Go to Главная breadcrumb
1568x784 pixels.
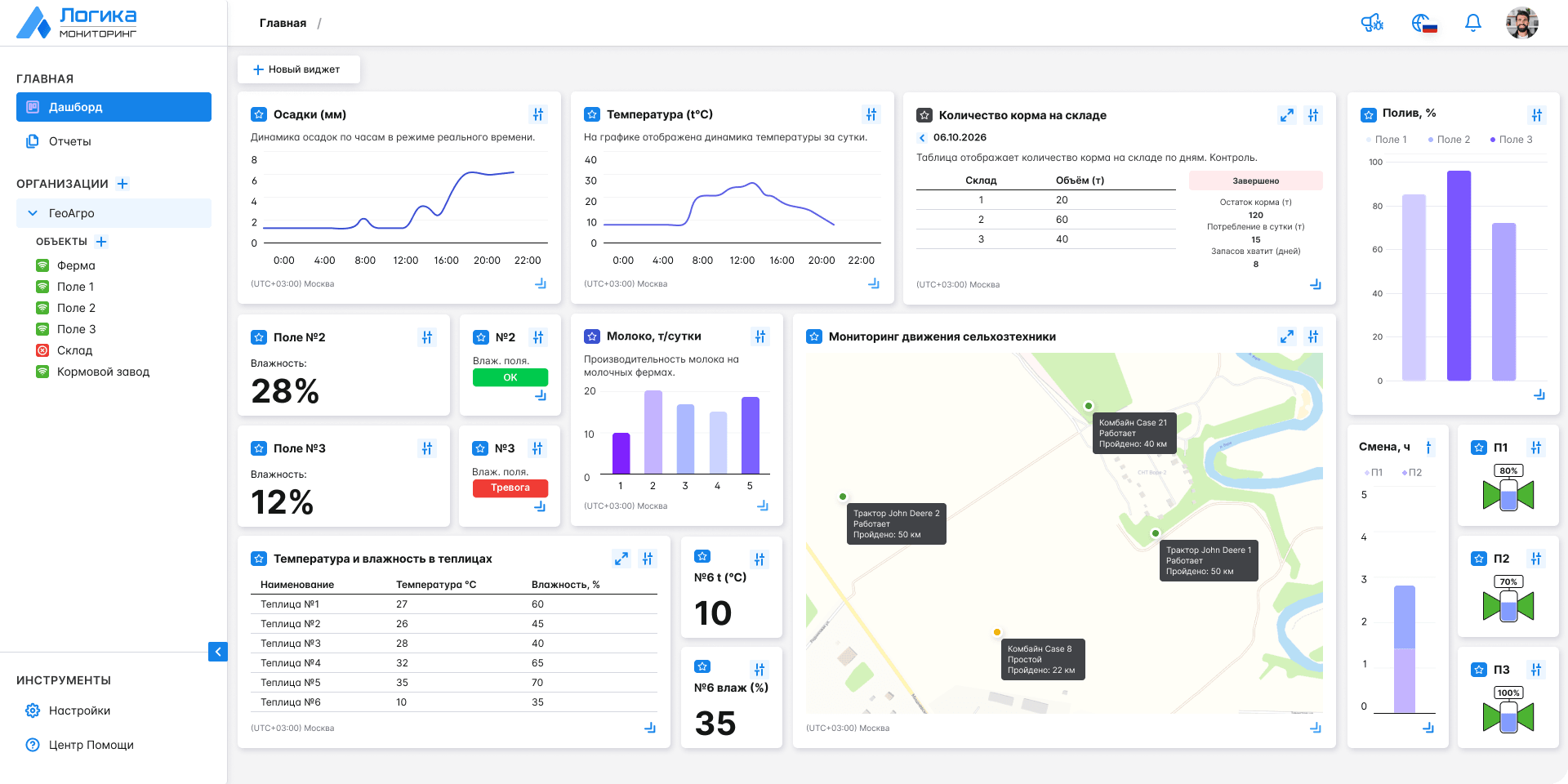click(x=283, y=23)
